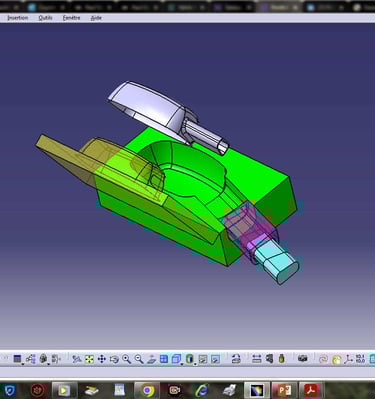375x399 pixels.
Task: Click the Swap Visible Space icon
Action: (215, 359)
